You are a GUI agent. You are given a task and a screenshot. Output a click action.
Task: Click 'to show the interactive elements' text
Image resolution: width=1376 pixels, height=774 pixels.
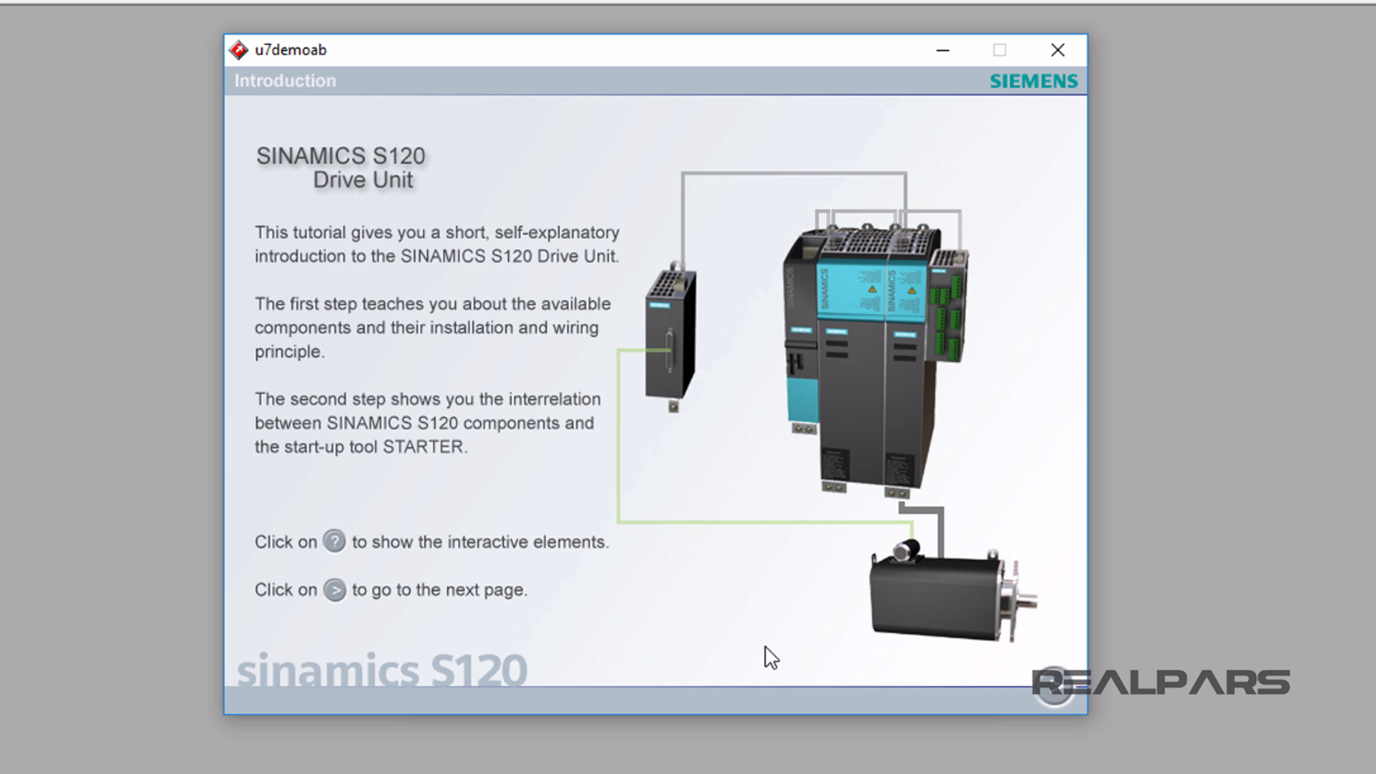480,542
